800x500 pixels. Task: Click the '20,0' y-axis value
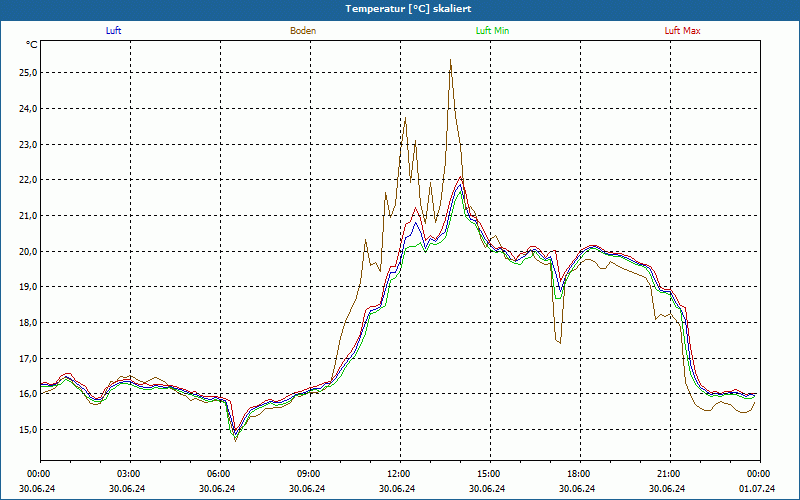[x=28, y=252]
